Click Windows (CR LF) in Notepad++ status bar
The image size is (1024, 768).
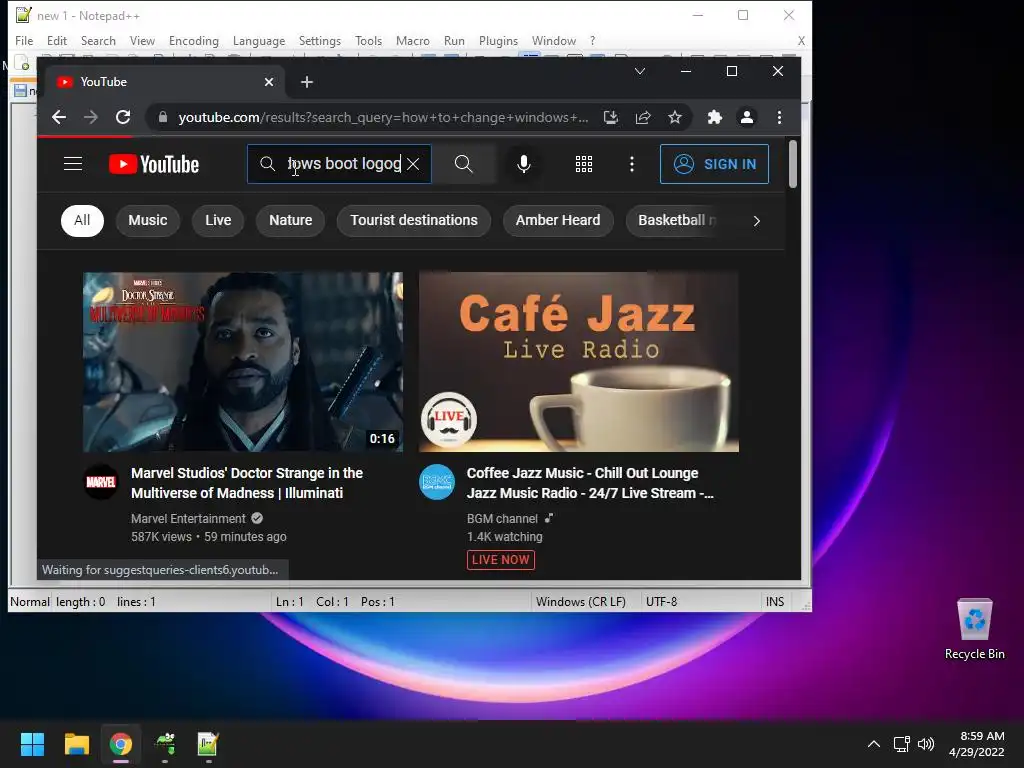(581, 601)
